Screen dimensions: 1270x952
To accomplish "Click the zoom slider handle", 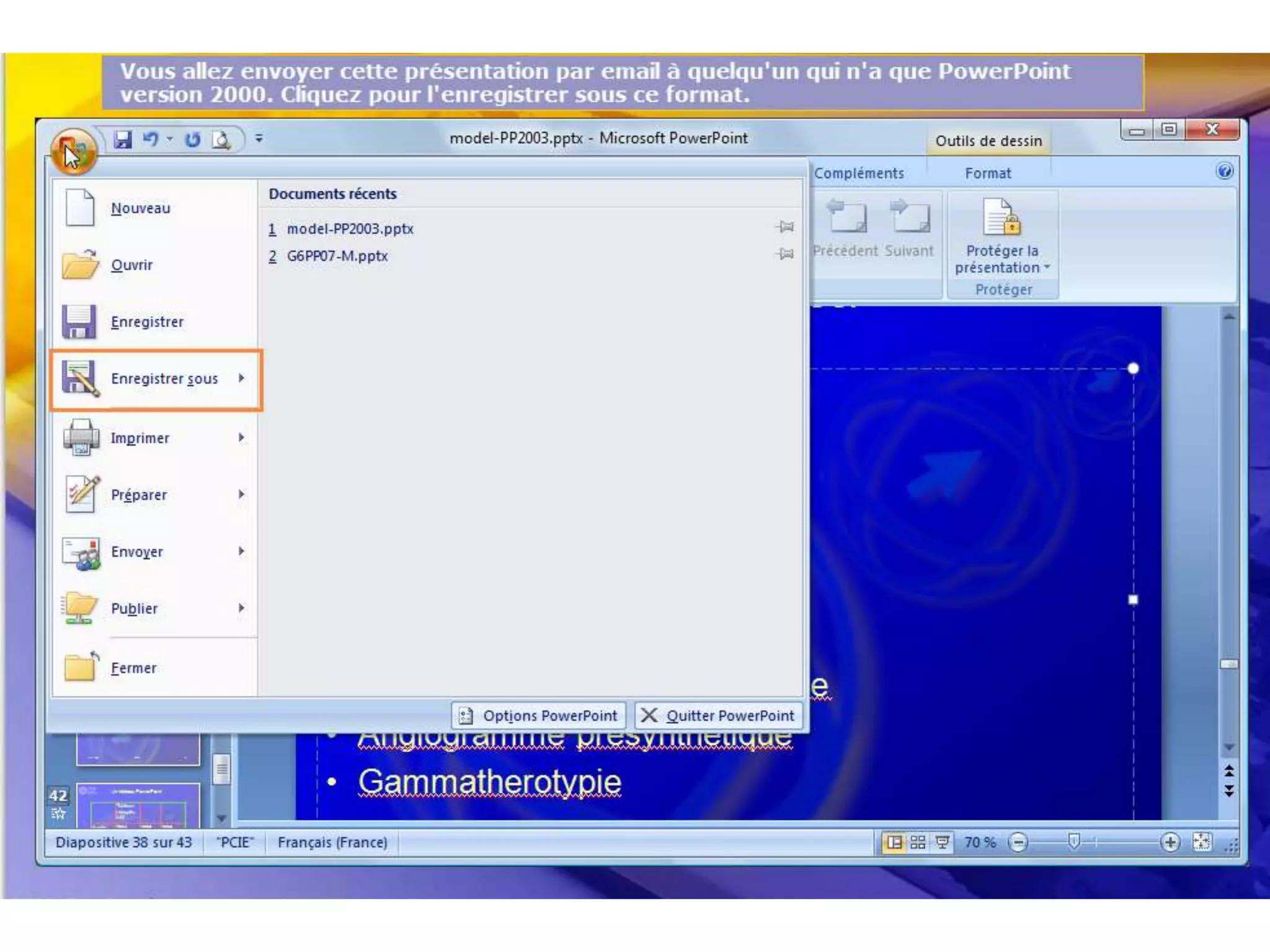I will (x=1074, y=842).
